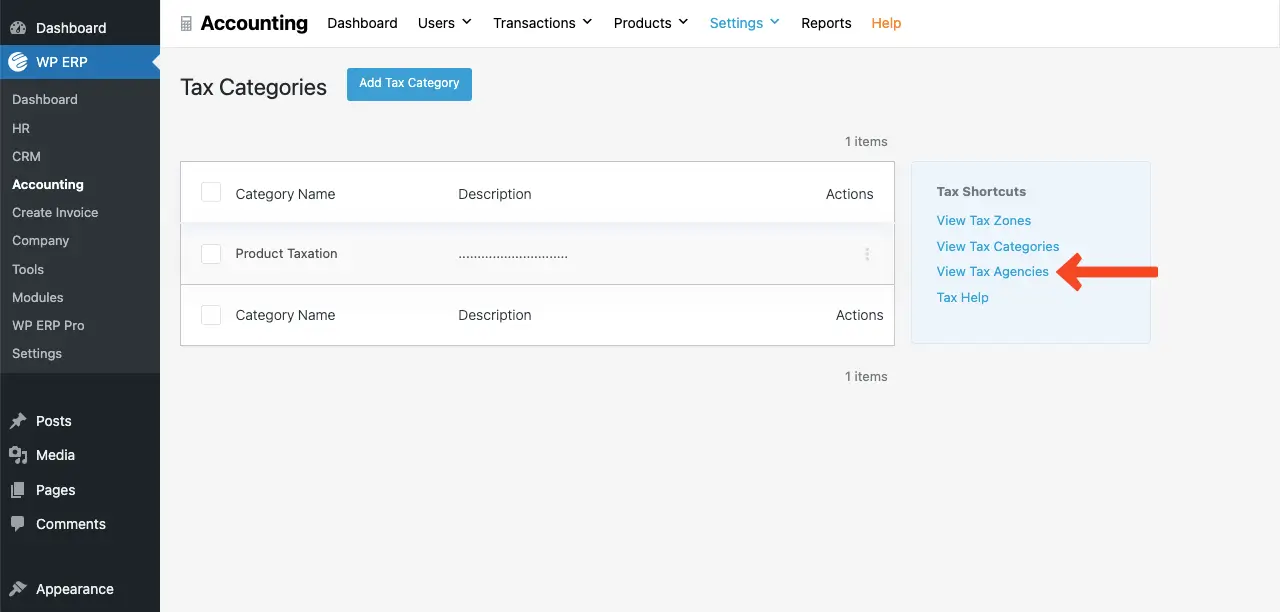1280x612 pixels.
Task: Click the Add Tax Category button
Action: coord(409,84)
